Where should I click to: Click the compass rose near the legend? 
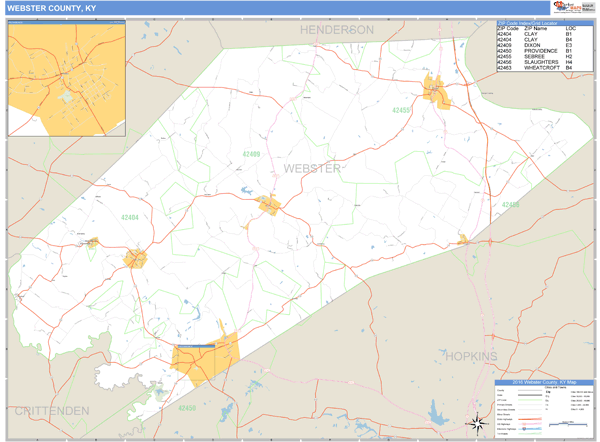click(x=477, y=424)
